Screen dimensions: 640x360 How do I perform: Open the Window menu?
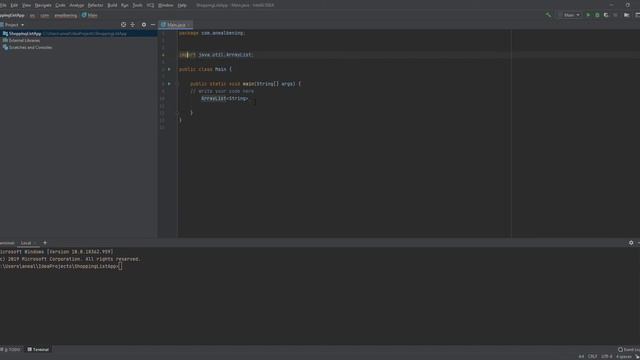tap(166, 5)
